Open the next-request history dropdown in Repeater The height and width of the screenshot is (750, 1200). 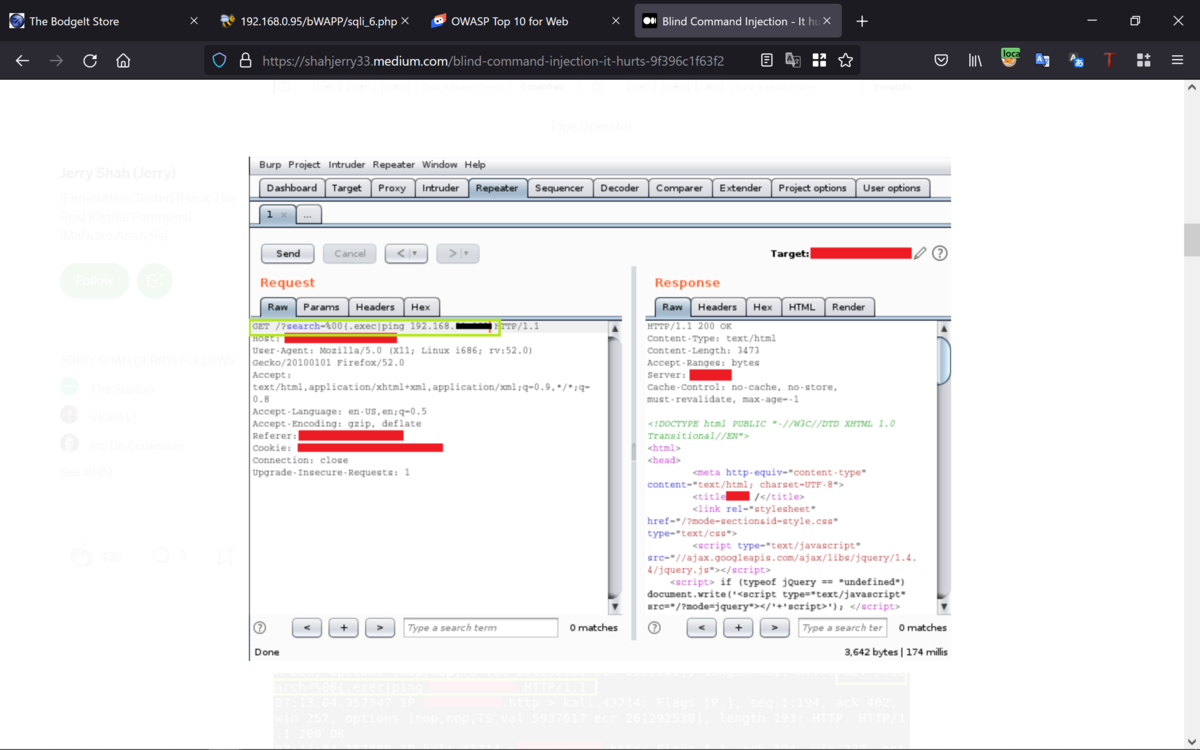[x=458, y=254]
